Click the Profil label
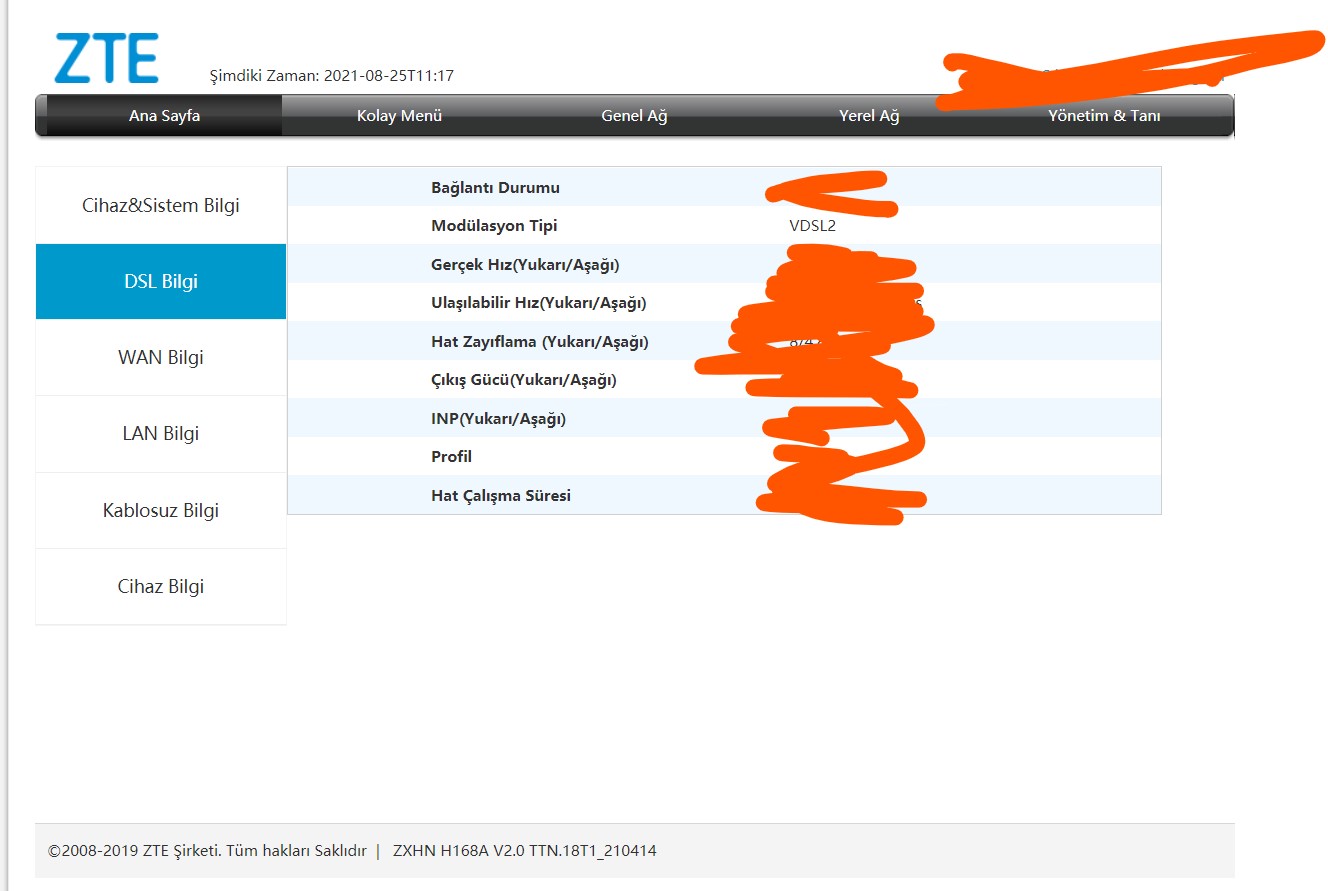The height and width of the screenshot is (891, 1328). (451, 457)
